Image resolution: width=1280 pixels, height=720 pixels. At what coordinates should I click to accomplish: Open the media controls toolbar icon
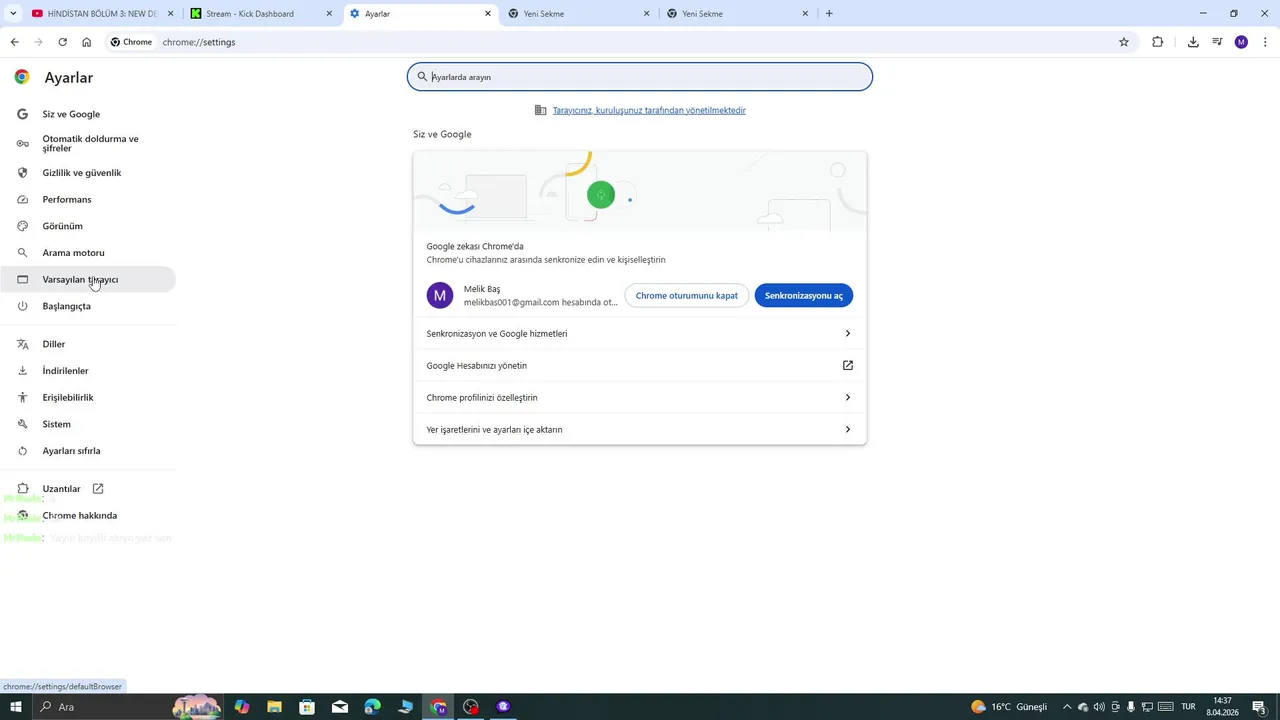[1217, 42]
